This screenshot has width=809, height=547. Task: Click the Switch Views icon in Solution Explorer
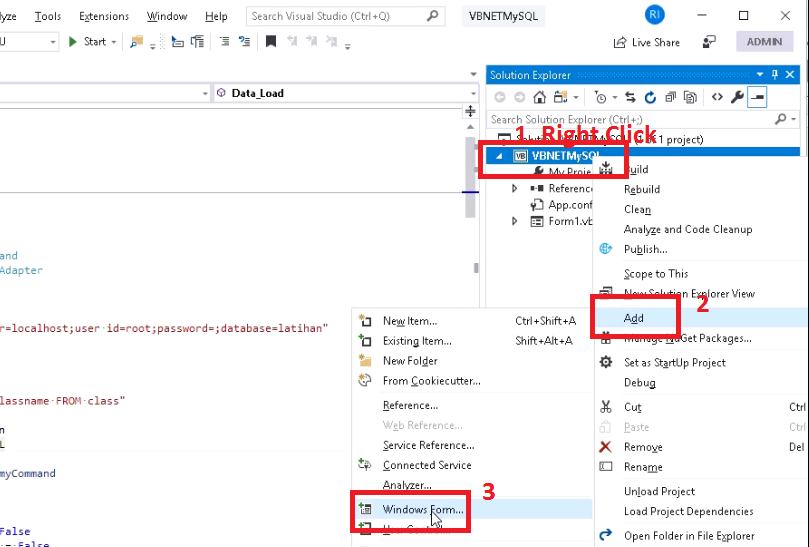pos(560,97)
